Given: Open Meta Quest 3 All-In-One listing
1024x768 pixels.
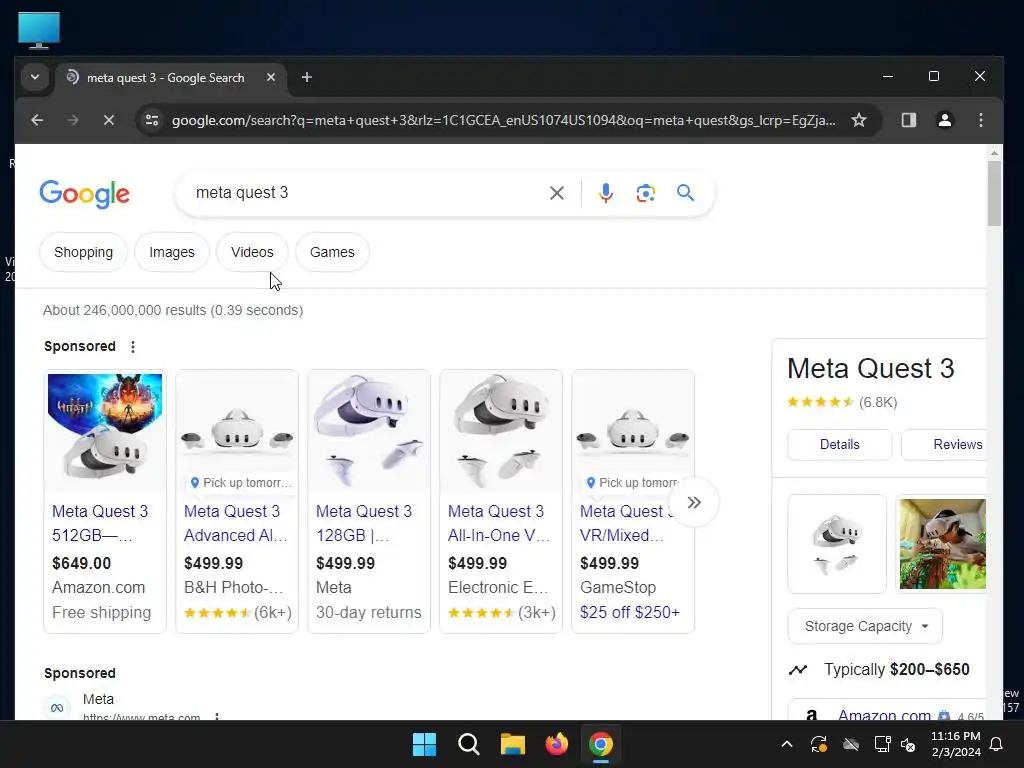Looking at the screenshot, I should pyautogui.click(x=499, y=523).
